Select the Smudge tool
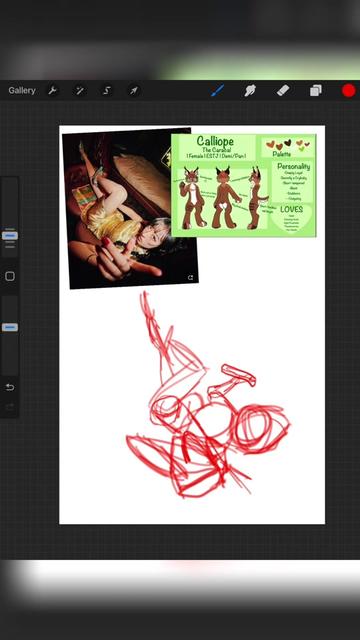This screenshot has width=360, height=640. tap(250, 90)
